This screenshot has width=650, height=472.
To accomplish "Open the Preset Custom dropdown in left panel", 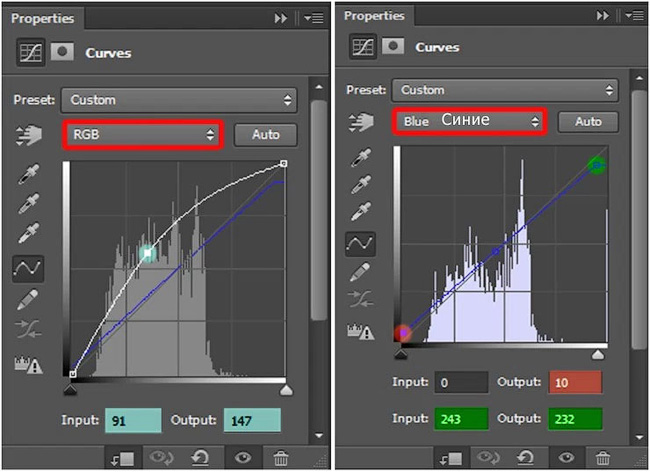I will (179, 100).
